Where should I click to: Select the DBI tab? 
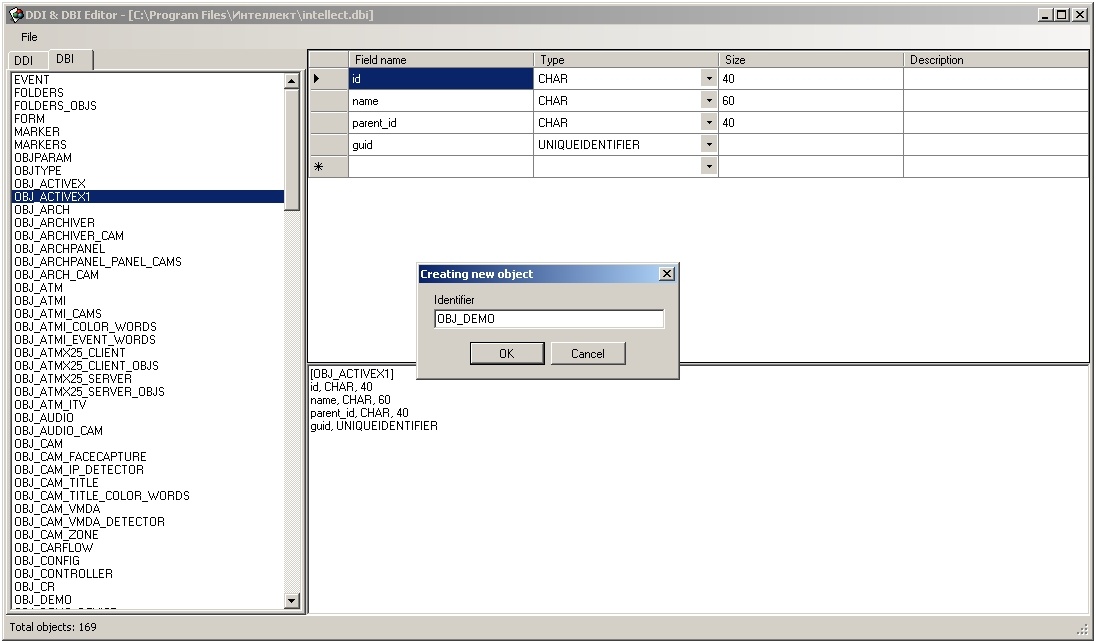click(66, 59)
